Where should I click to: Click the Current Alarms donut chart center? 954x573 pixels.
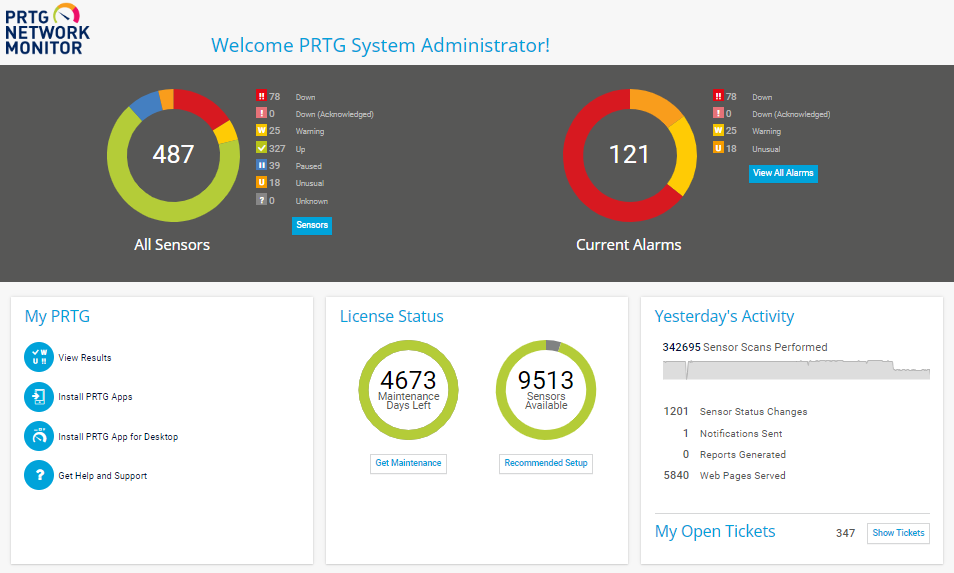pyautogui.click(x=629, y=155)
